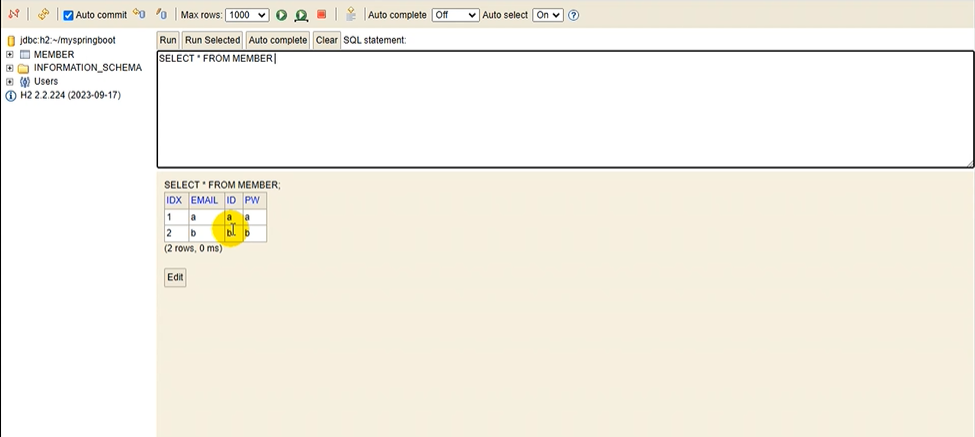Screen dimensions: 975x437
Task: Click the ID column header
Action: tap(234, 201)
